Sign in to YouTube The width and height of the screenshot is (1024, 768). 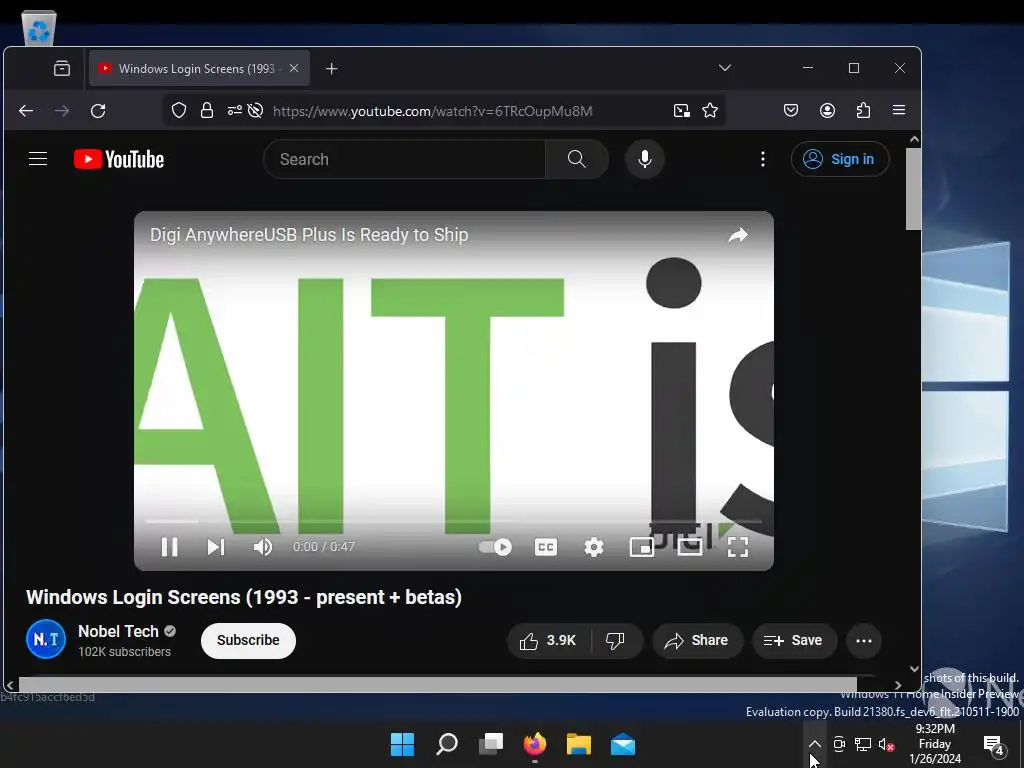(840, 159)
